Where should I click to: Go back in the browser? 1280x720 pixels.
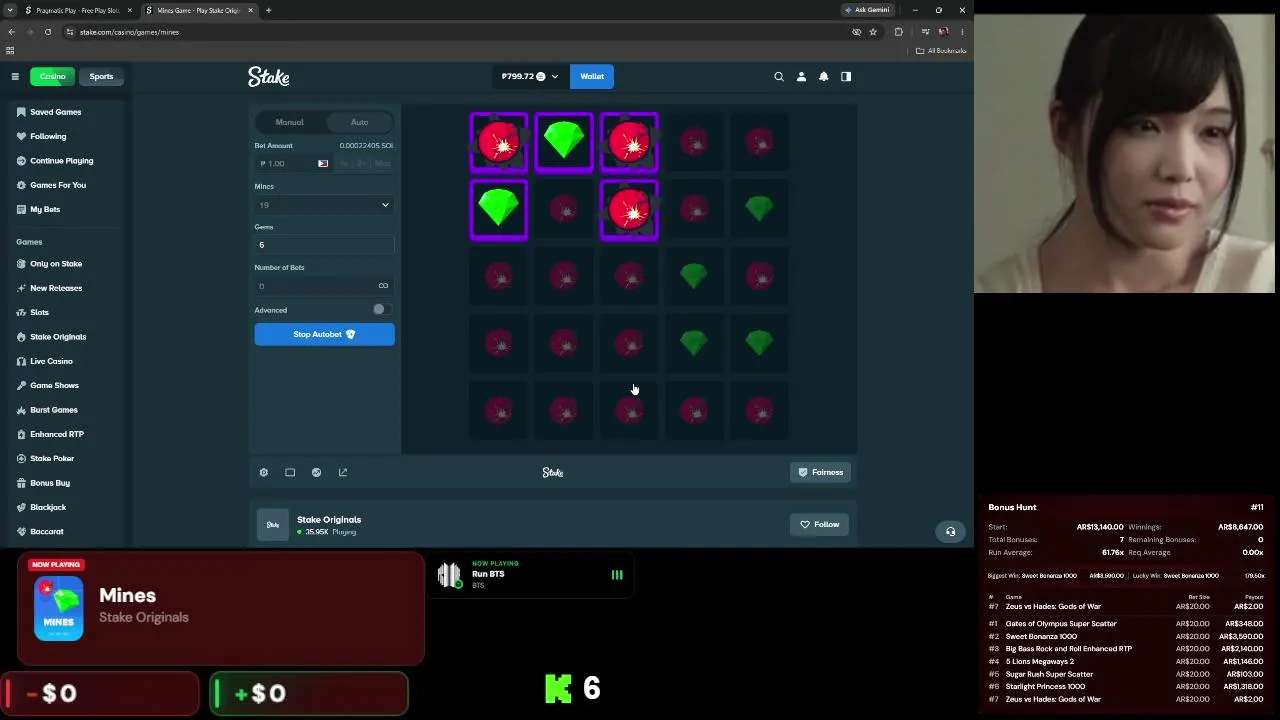(x=12, y=32)
